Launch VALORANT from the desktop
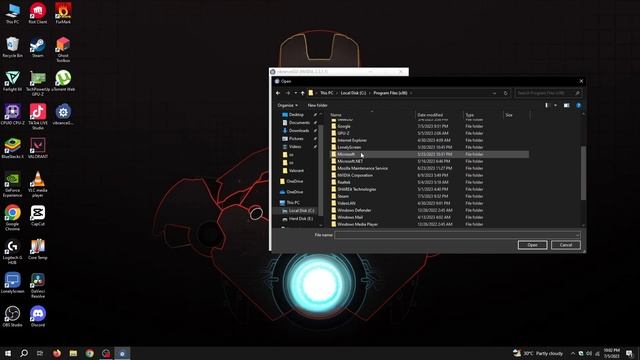This screenshot has width=640, height=360. [x=38, y=148]
